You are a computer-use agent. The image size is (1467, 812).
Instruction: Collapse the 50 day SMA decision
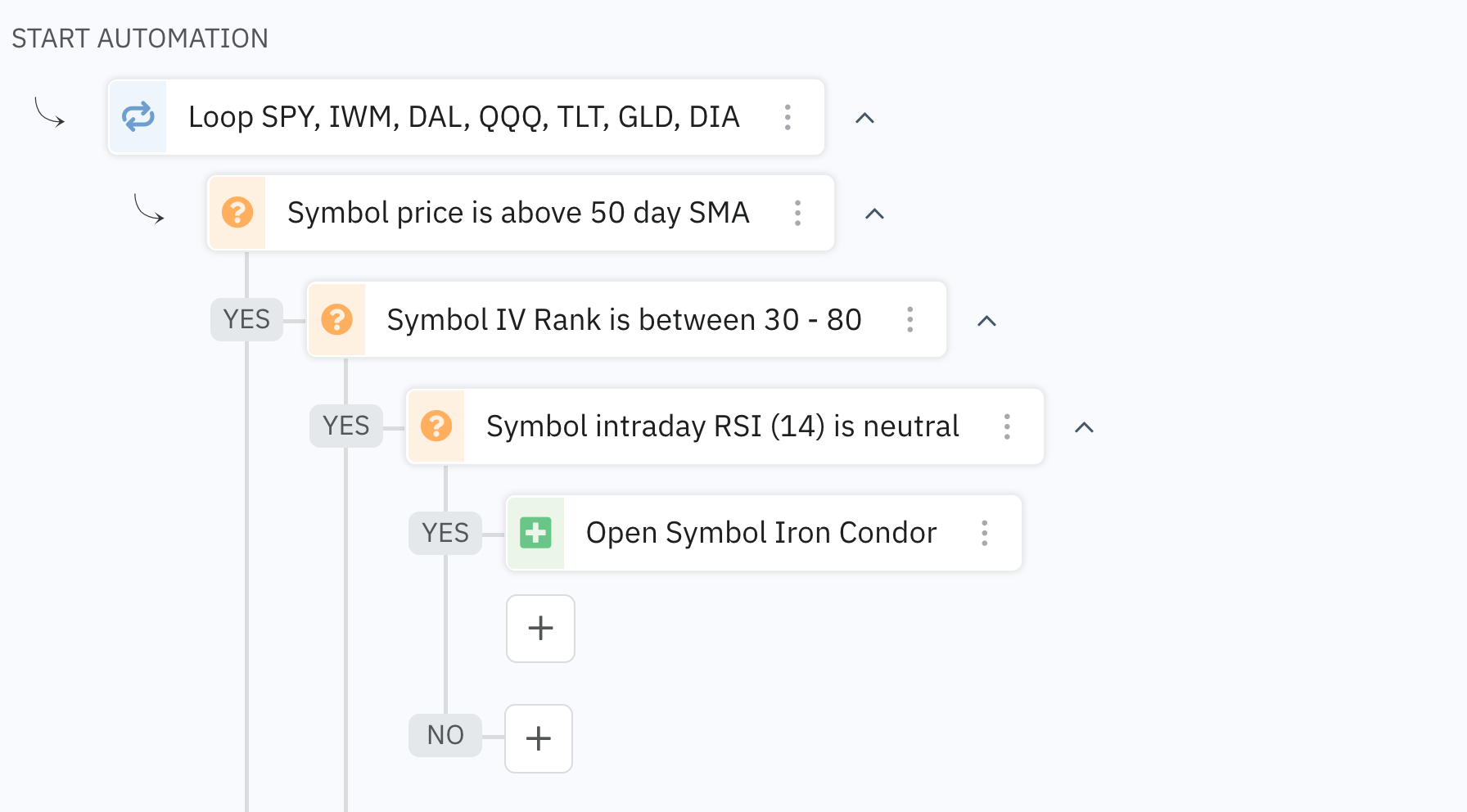pos(874,214)
